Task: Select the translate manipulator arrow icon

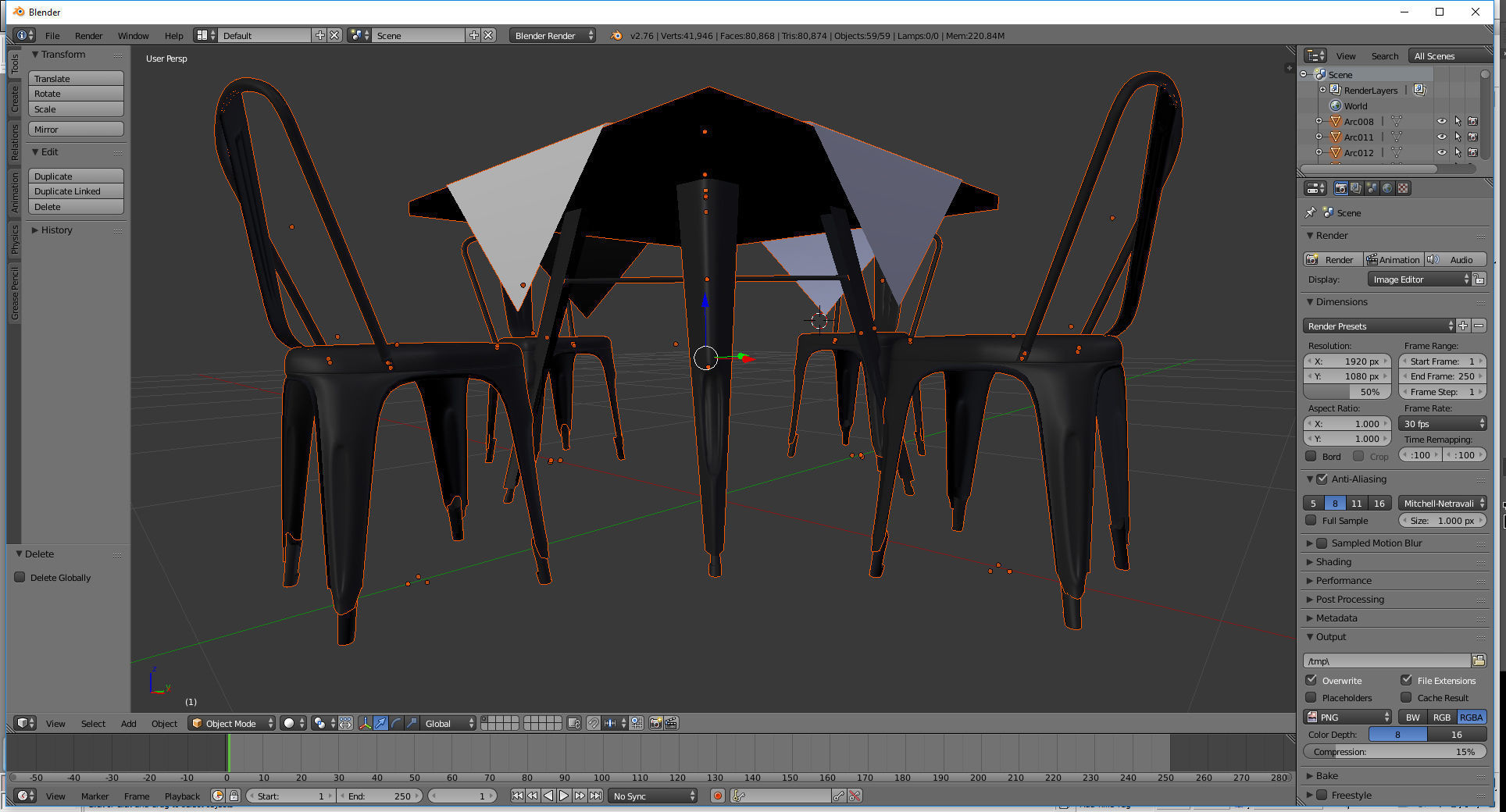Action: (x=380, y=723)
